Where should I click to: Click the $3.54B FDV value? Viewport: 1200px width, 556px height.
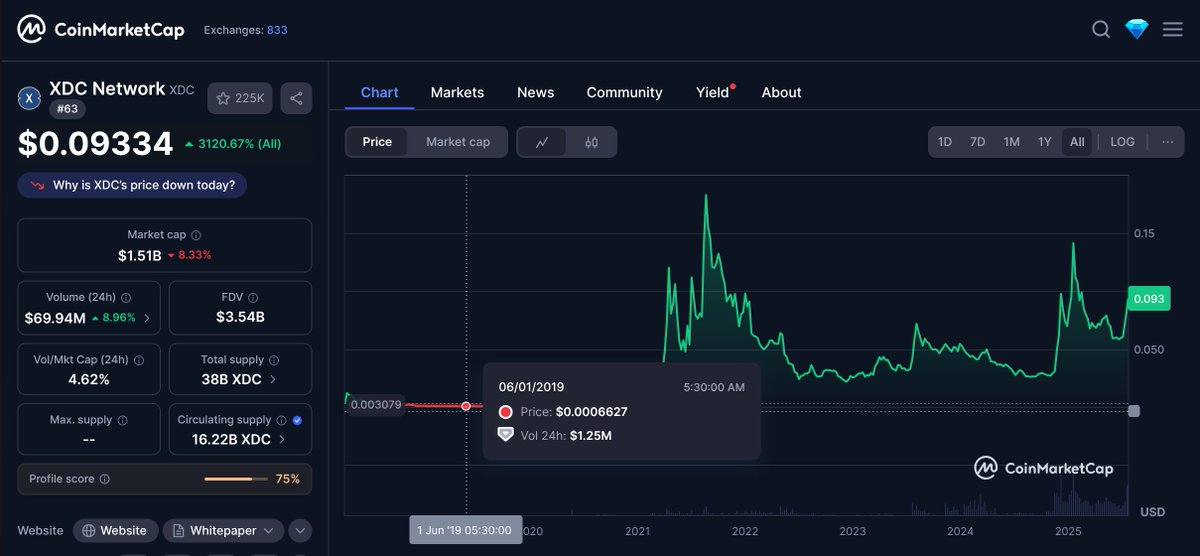click(x=240, y=317)
